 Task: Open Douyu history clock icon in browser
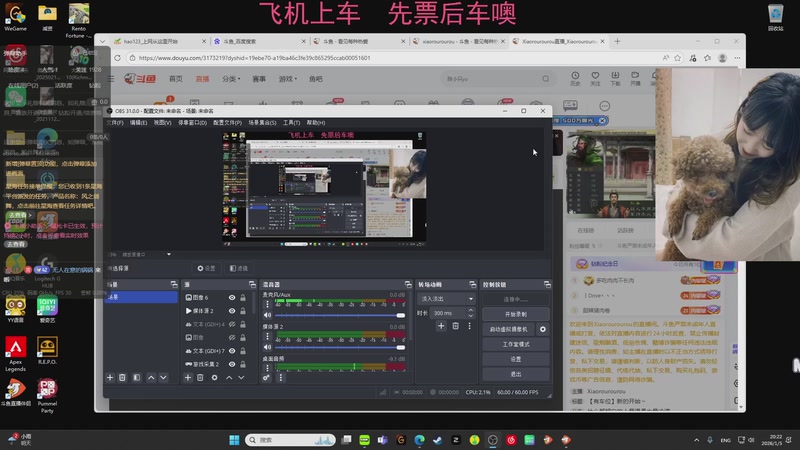575,78
